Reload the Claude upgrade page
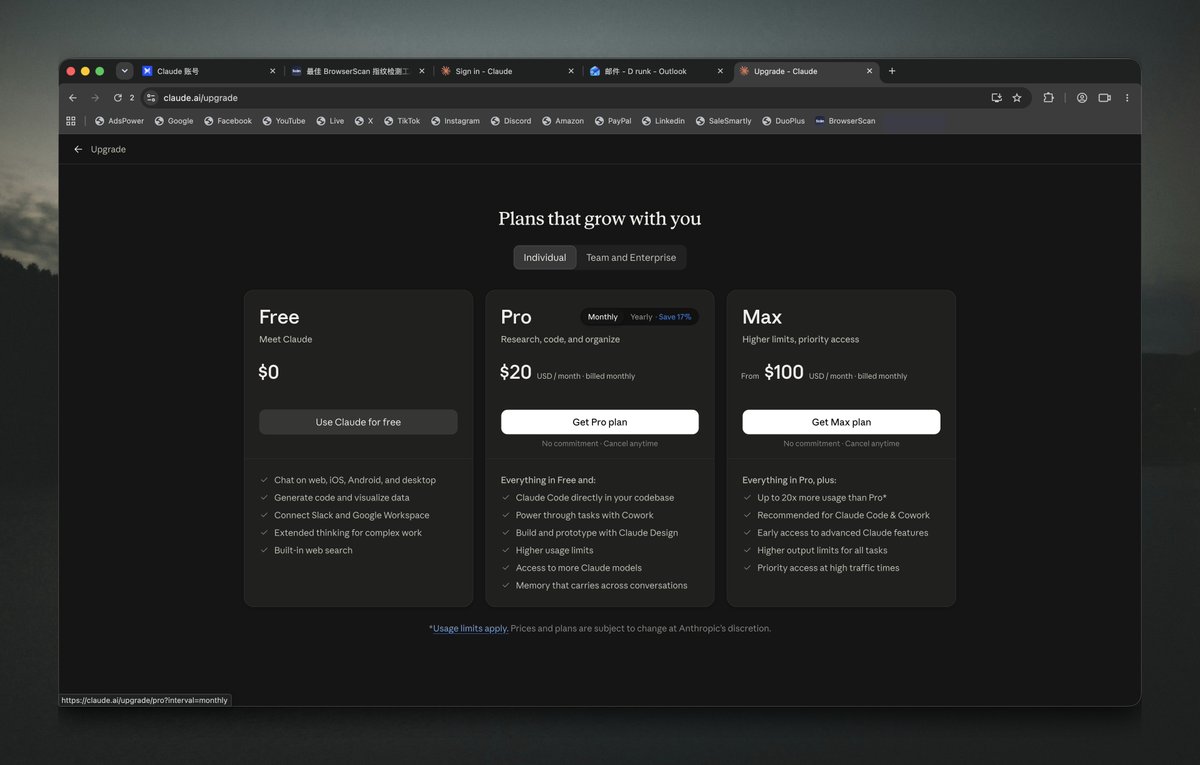 click(x=117, y=98)
